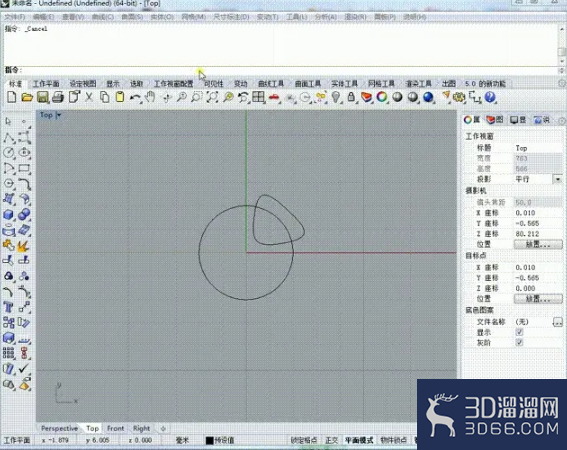Select the Explode tool in left toolbar

24,246
